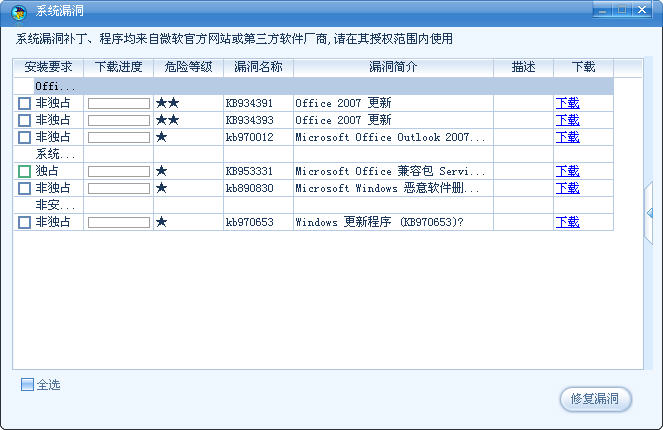Click 'Microsoft Office 兼容包 Servi...' description
This screenshot has height=430, width=663.
[390, 171]
